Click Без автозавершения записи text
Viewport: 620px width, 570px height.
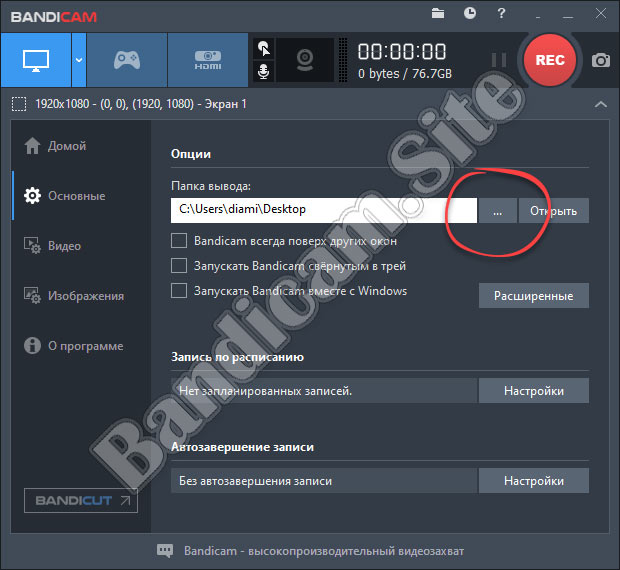point(255,481)
